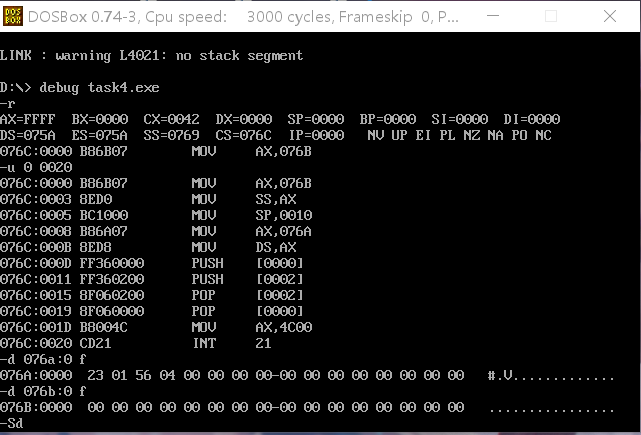Screen dimensions: 641x435
Task: Click the SI=0000 register value
Action: click(x=459, y=119)
